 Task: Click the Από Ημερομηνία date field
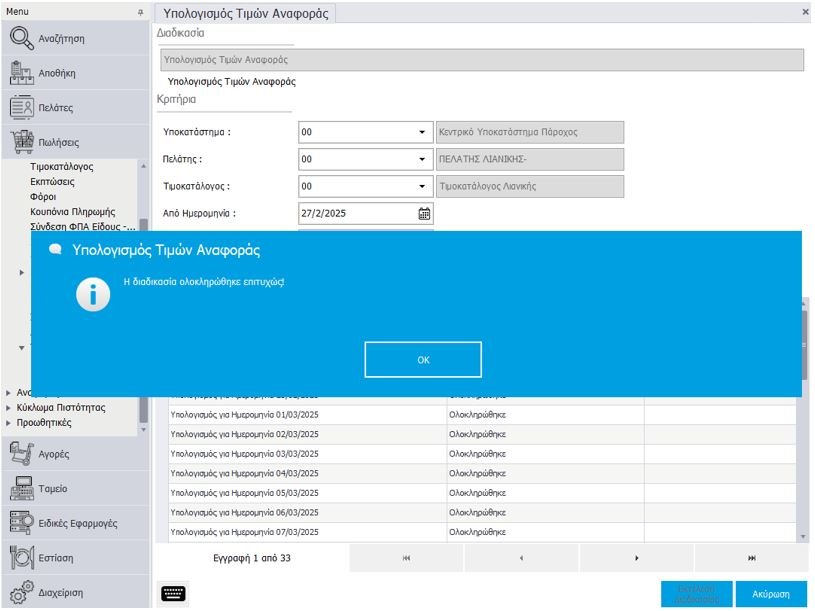355,213
